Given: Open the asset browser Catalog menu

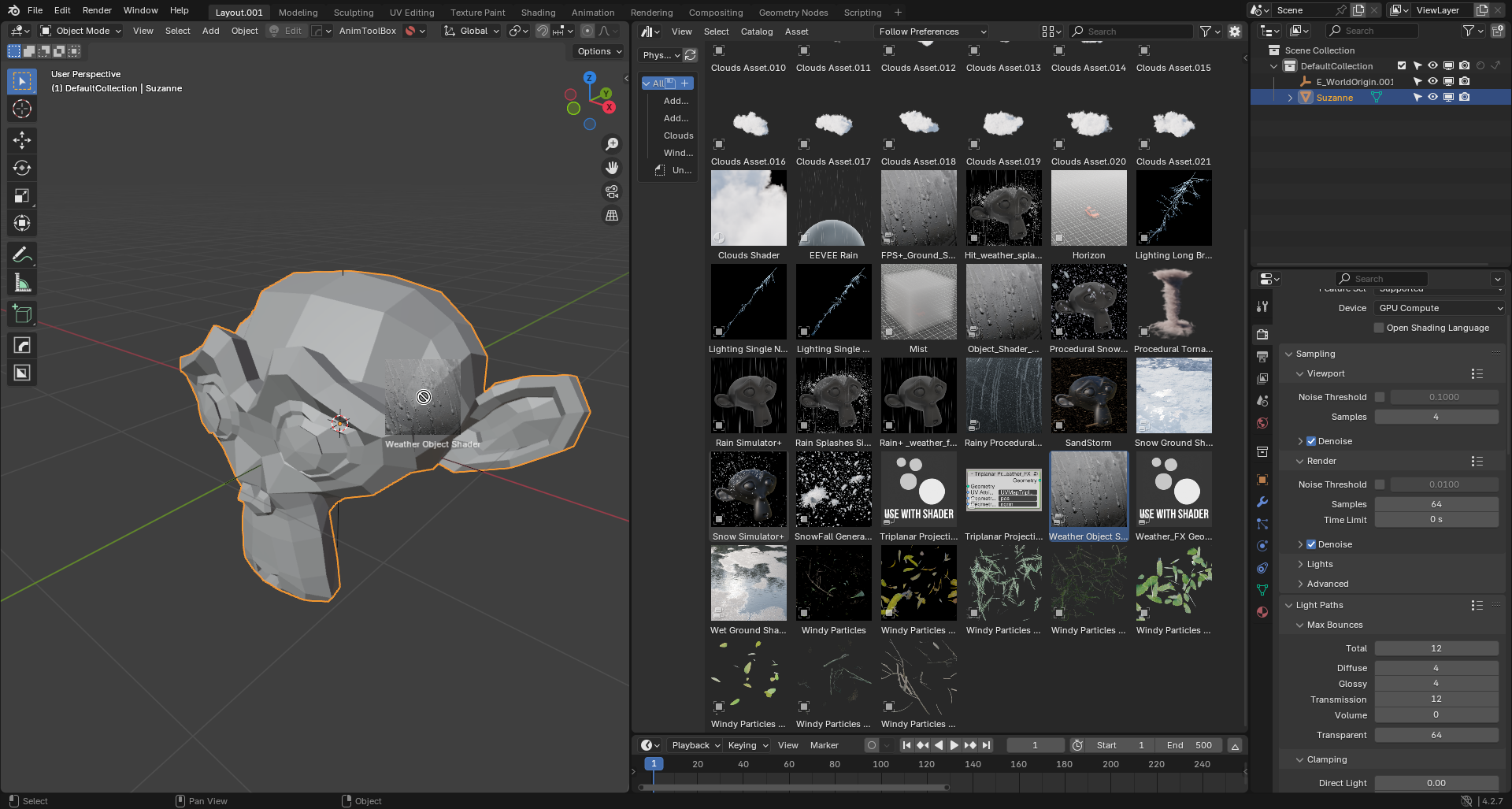Looking at the screenshot, I should tap(757, 32).
